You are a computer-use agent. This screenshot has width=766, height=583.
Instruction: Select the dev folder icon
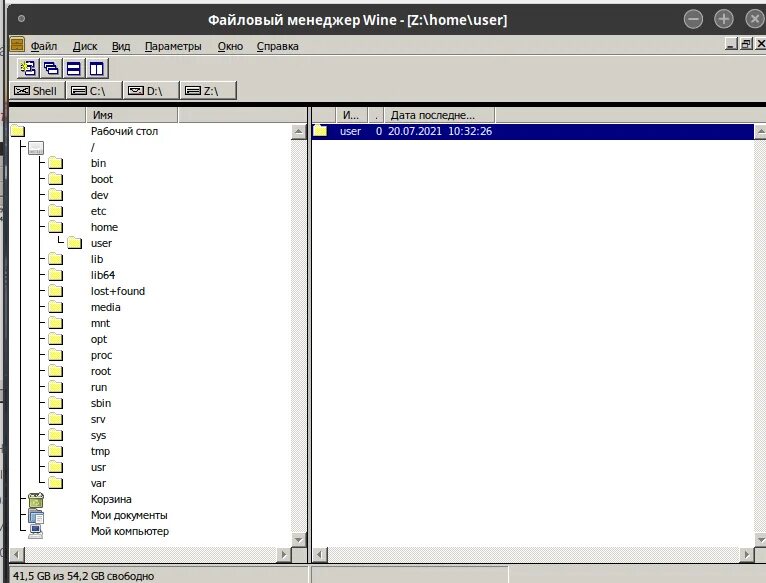(56, 195)
